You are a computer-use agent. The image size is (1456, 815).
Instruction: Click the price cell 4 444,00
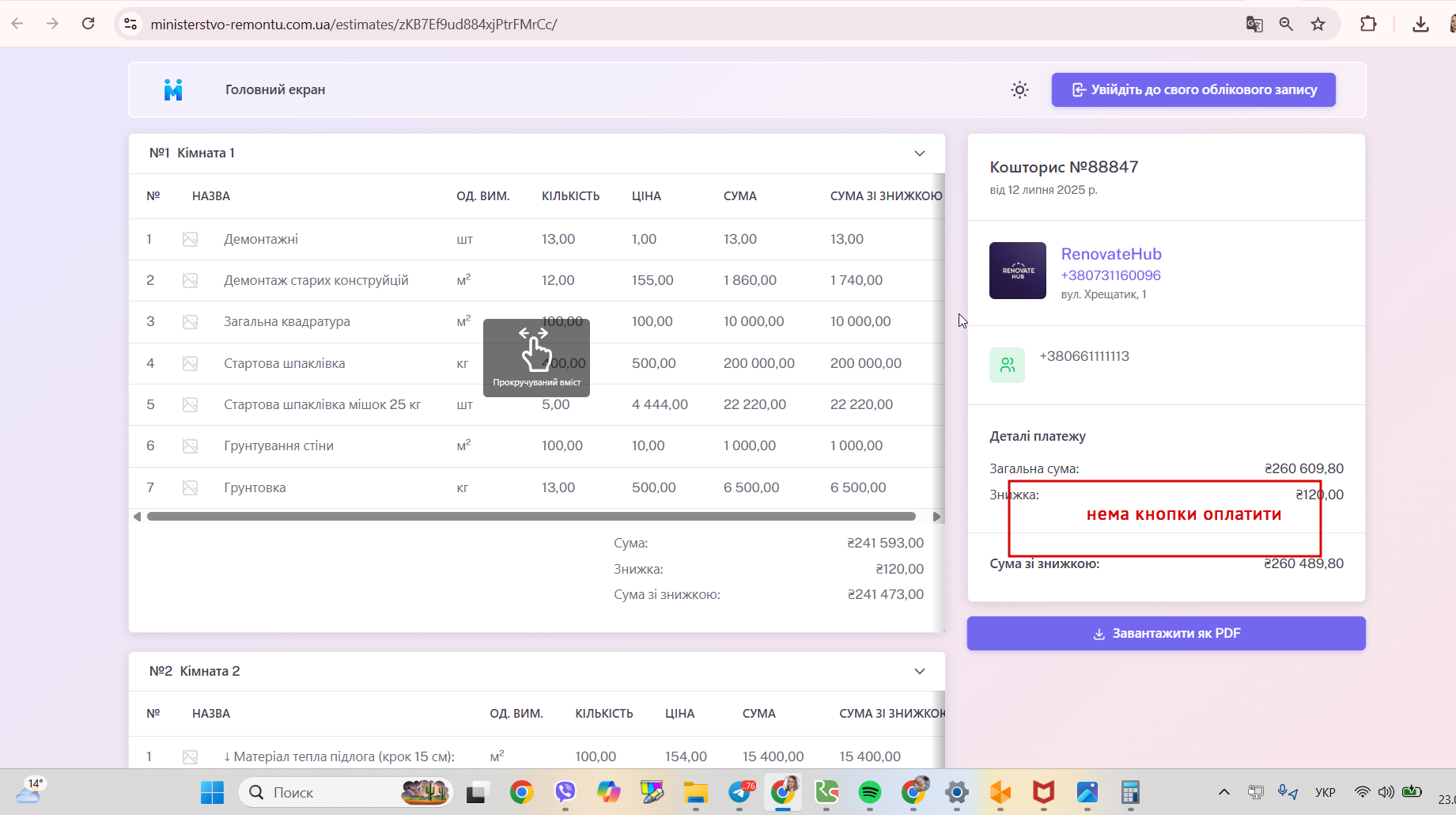[660, 404]
